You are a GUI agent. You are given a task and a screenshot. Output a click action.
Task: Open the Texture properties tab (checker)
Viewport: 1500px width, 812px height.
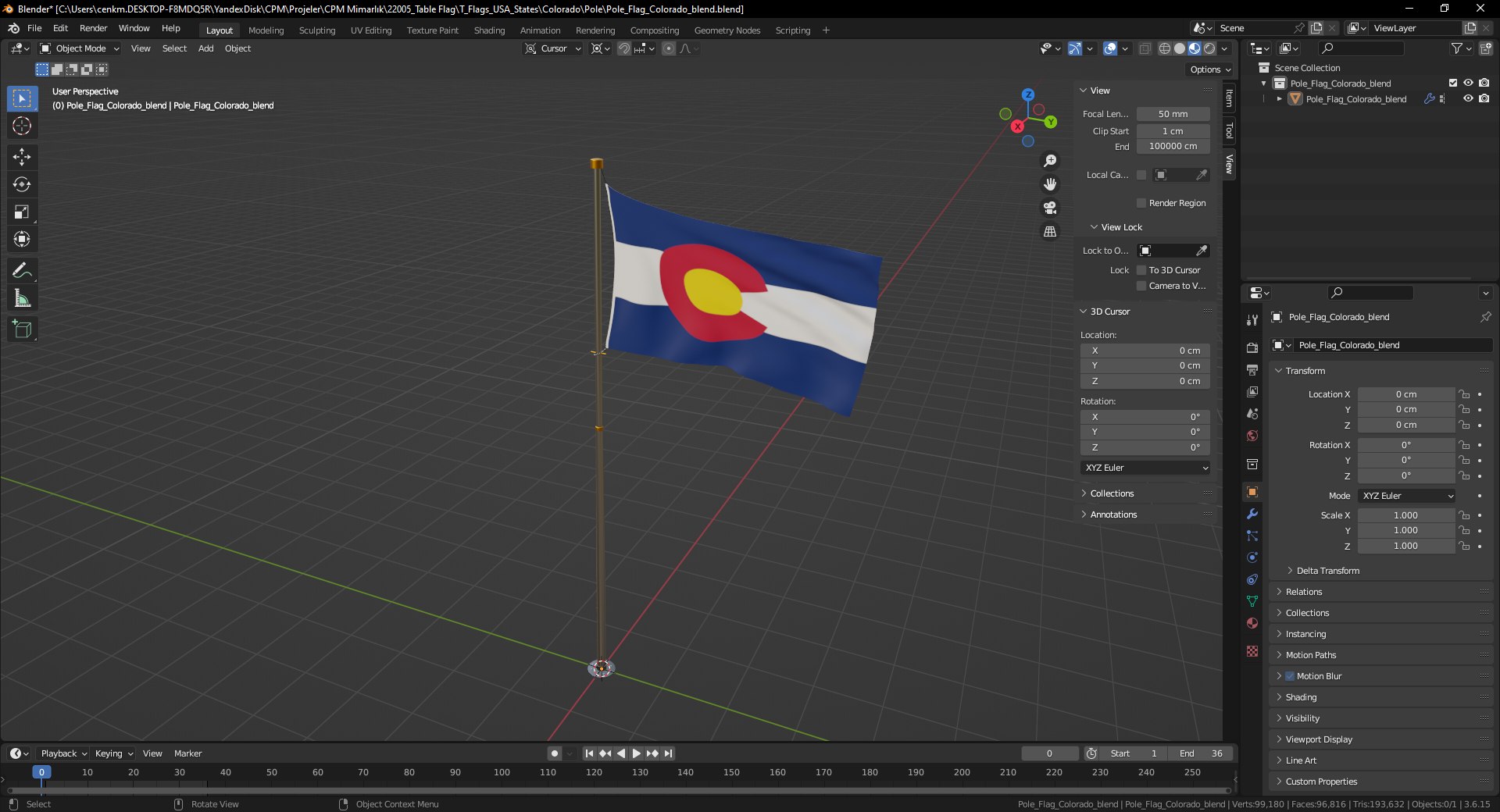[x=1252, y=651]
